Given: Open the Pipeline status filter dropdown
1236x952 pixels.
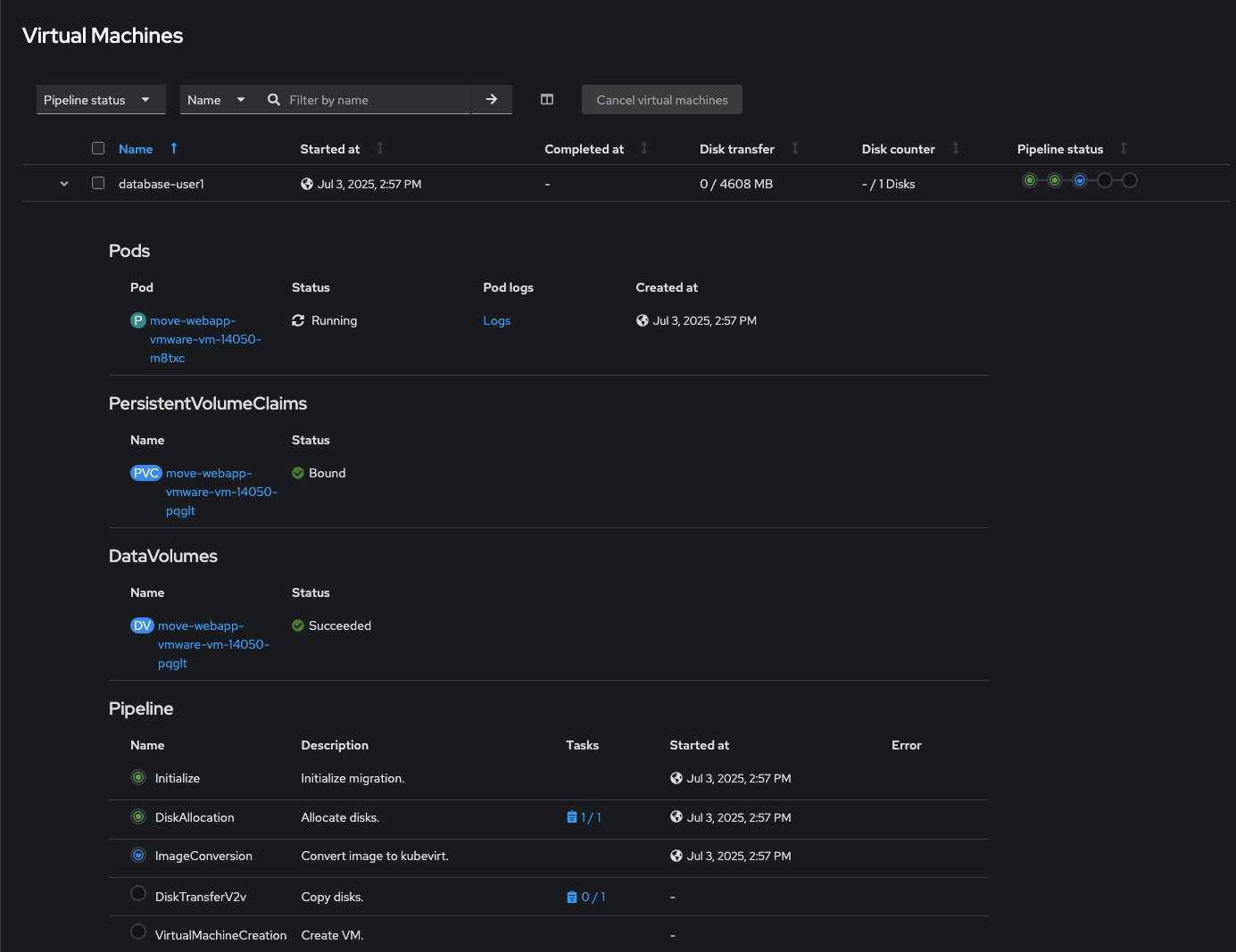Looking at the screenshot, I should [101, 100].
